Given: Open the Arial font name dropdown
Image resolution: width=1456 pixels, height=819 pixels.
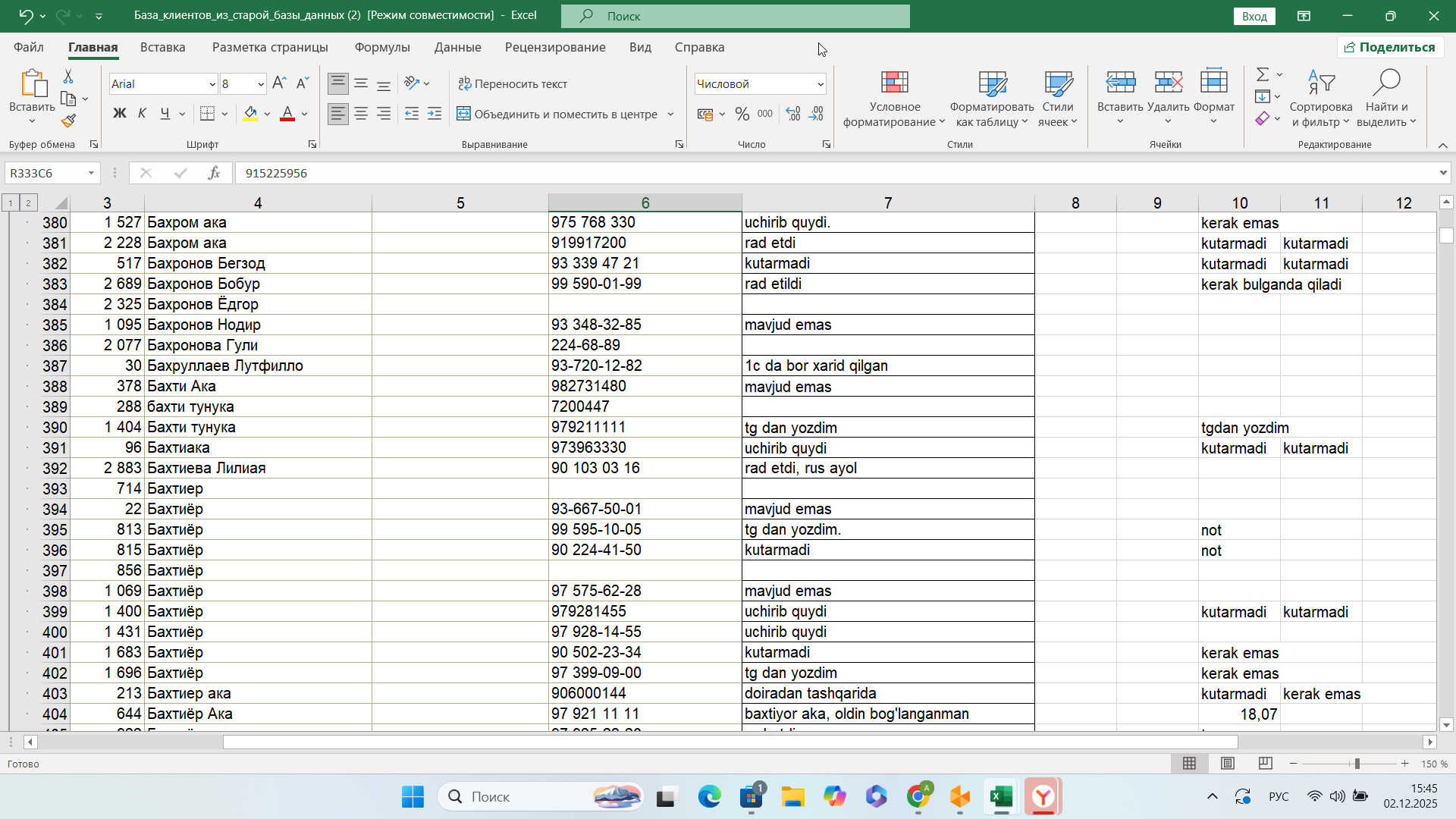Looking at the screenshot, I should (x=212, y=84).
